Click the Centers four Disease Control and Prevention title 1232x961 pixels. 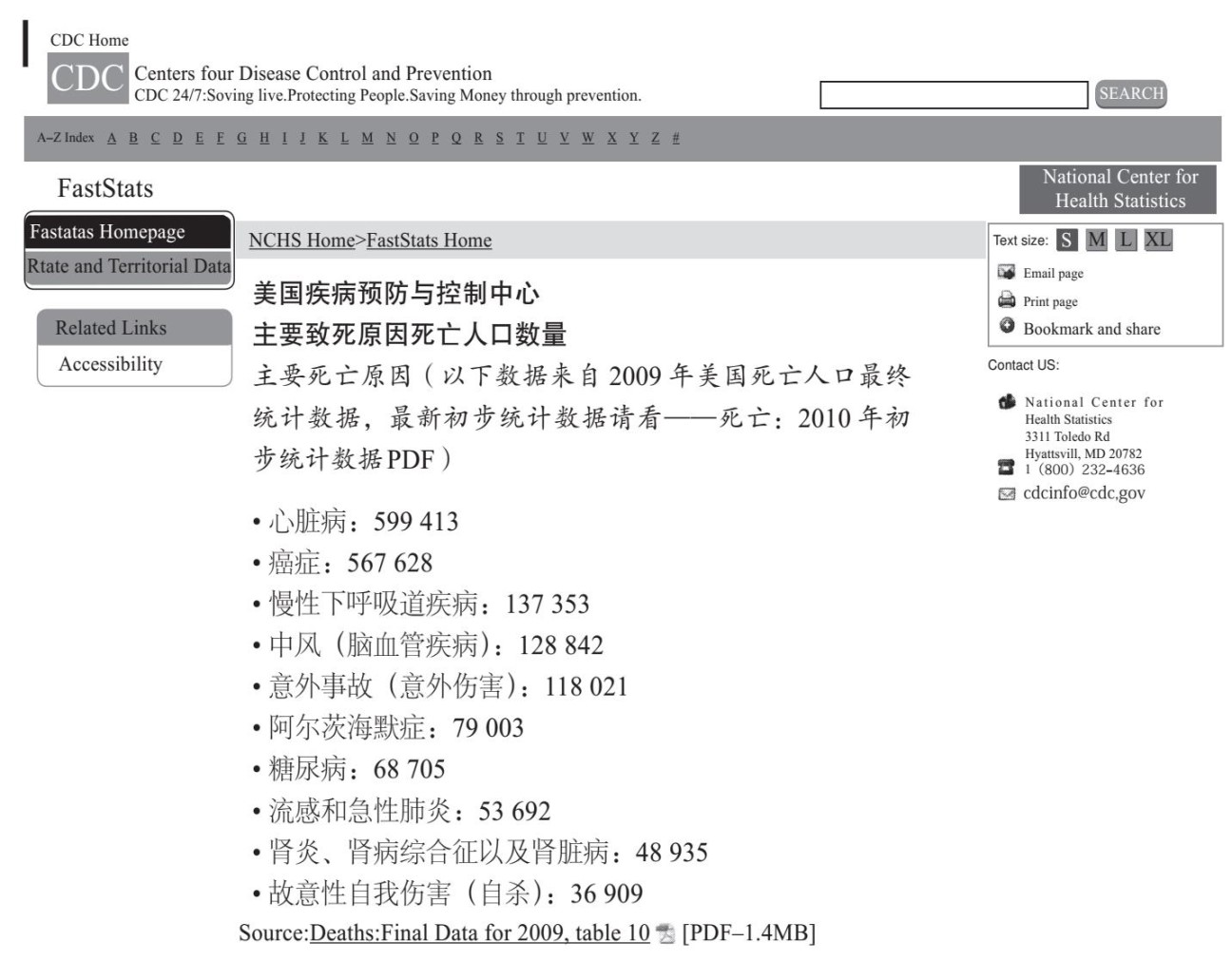314,73
